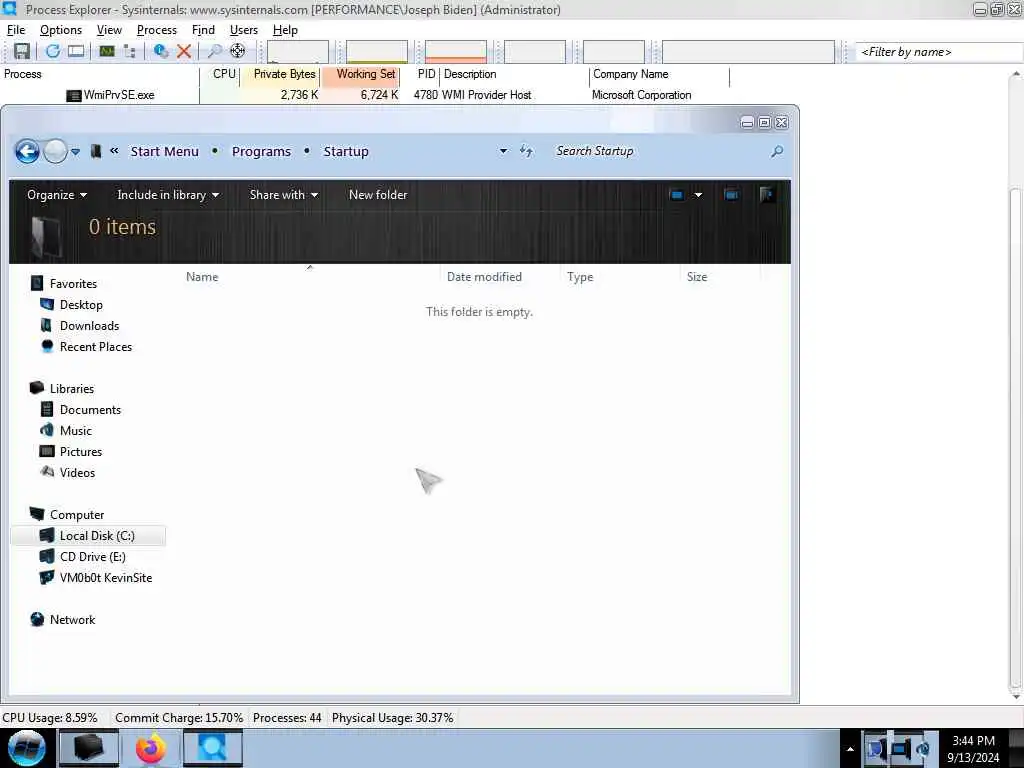This screenshot has height=768, width=1024.
Task: Click the red Kill Process icon
Action: click(184, 51)
